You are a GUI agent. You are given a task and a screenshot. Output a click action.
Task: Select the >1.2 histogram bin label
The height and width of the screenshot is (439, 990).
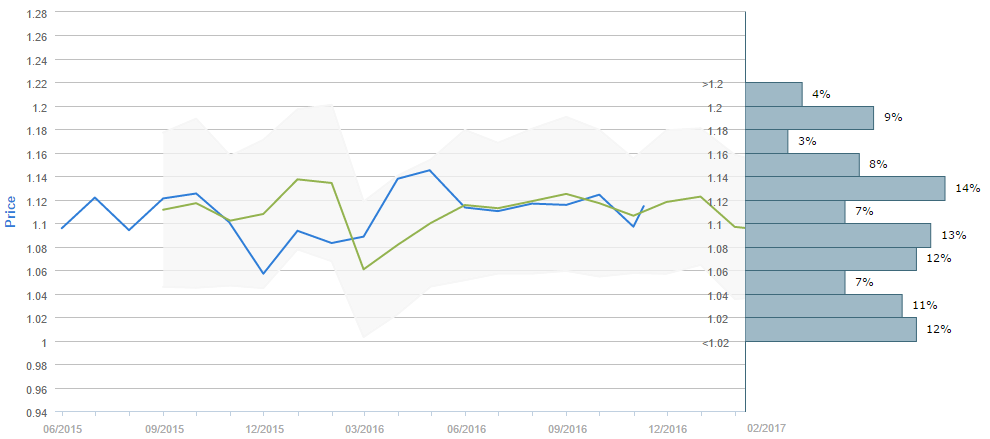click(712, 84)
